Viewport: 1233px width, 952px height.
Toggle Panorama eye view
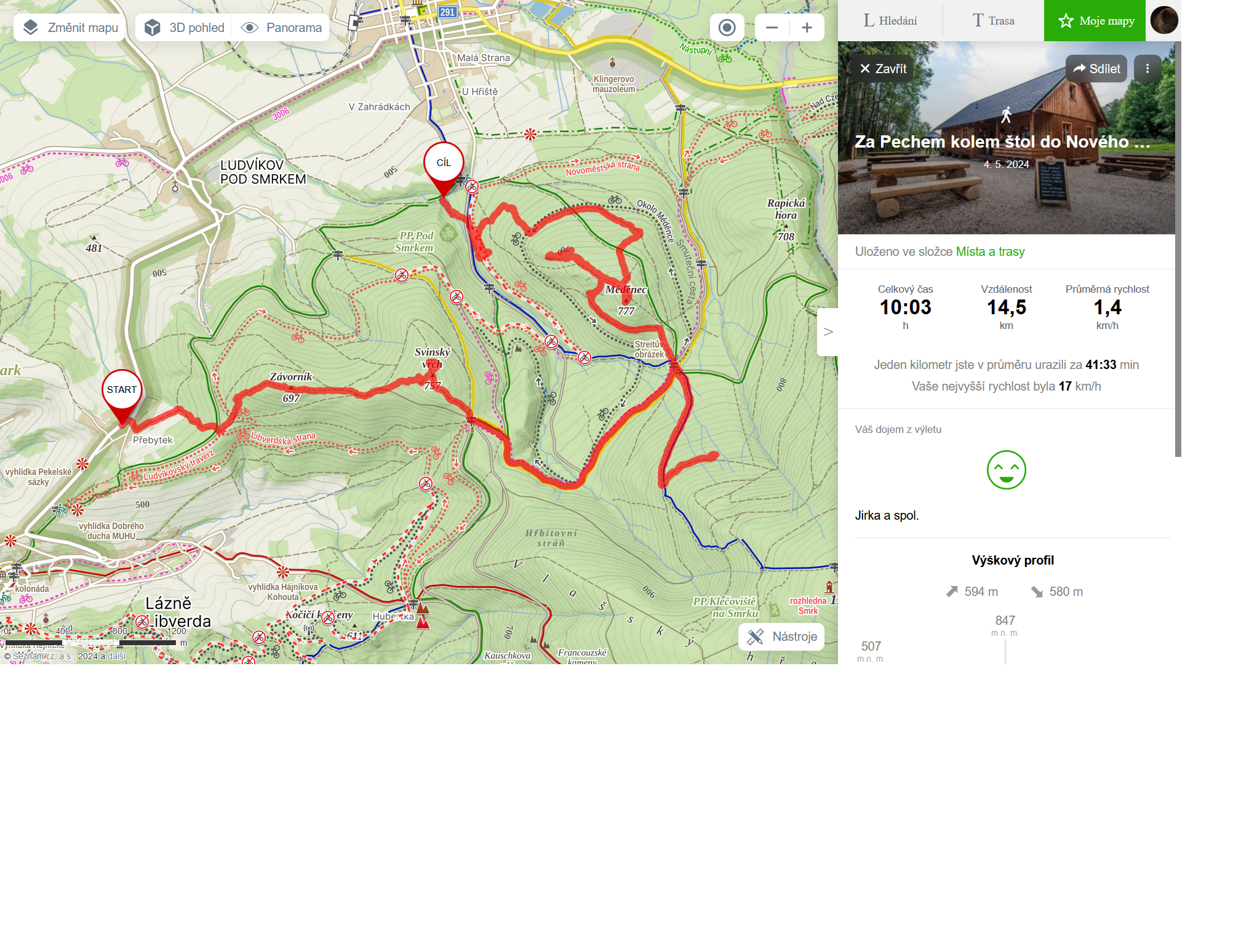point(281,28)
